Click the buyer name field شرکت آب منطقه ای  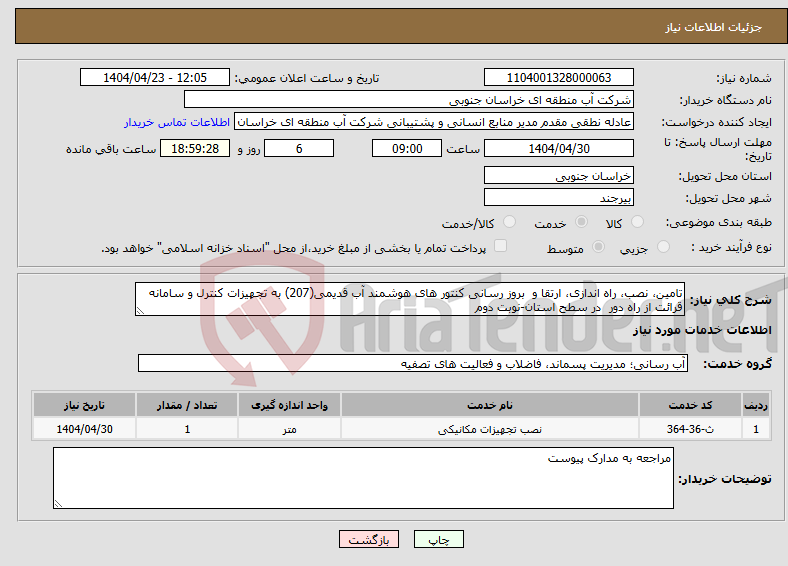click(409, 100)
